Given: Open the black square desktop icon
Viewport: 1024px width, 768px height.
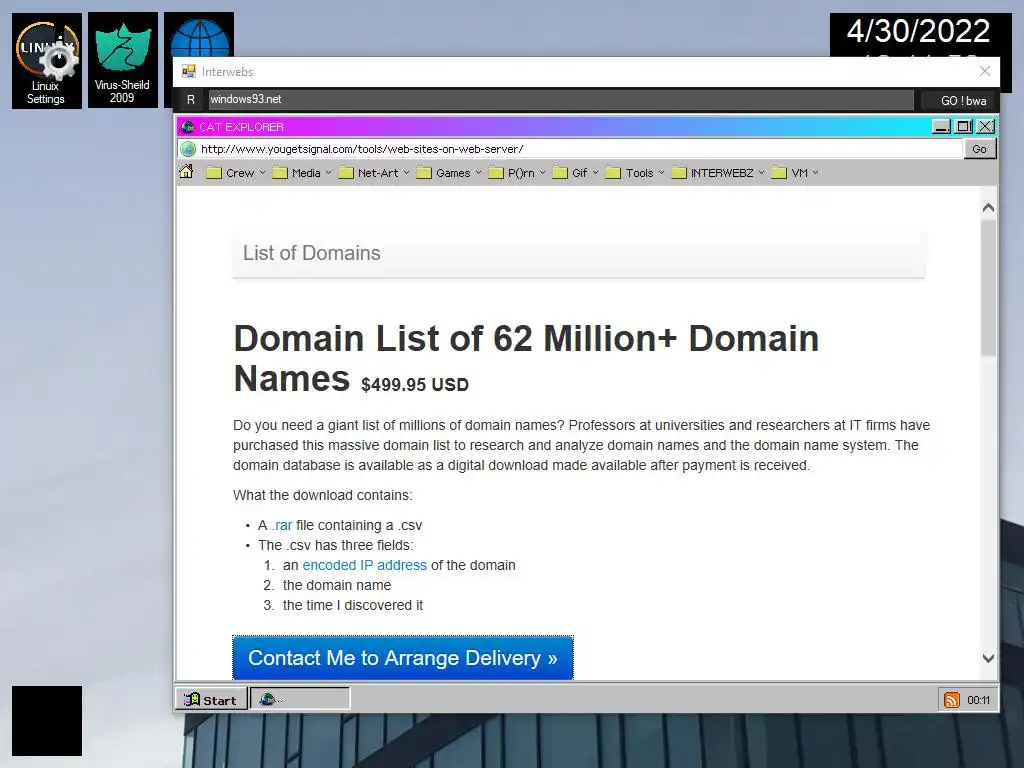Looking at the screenshot, I should 47,721.
